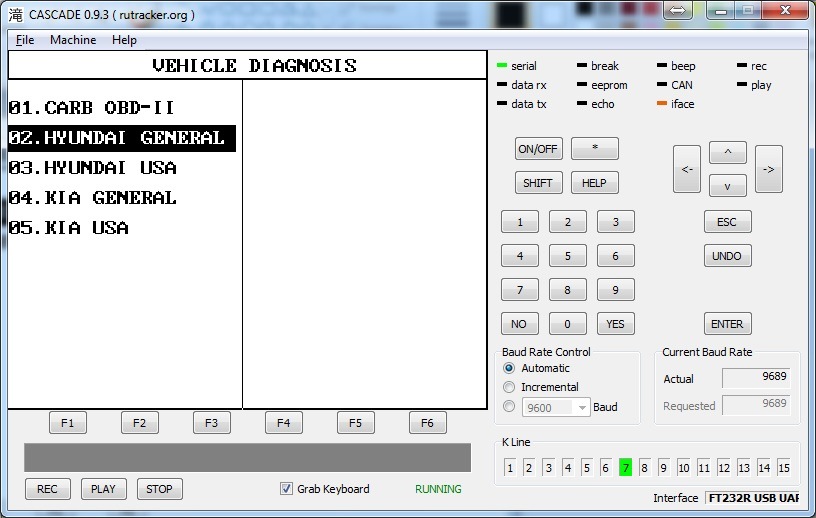816x518 pixels.
Task: Click keypad digit 6
Action: [616, 256]
